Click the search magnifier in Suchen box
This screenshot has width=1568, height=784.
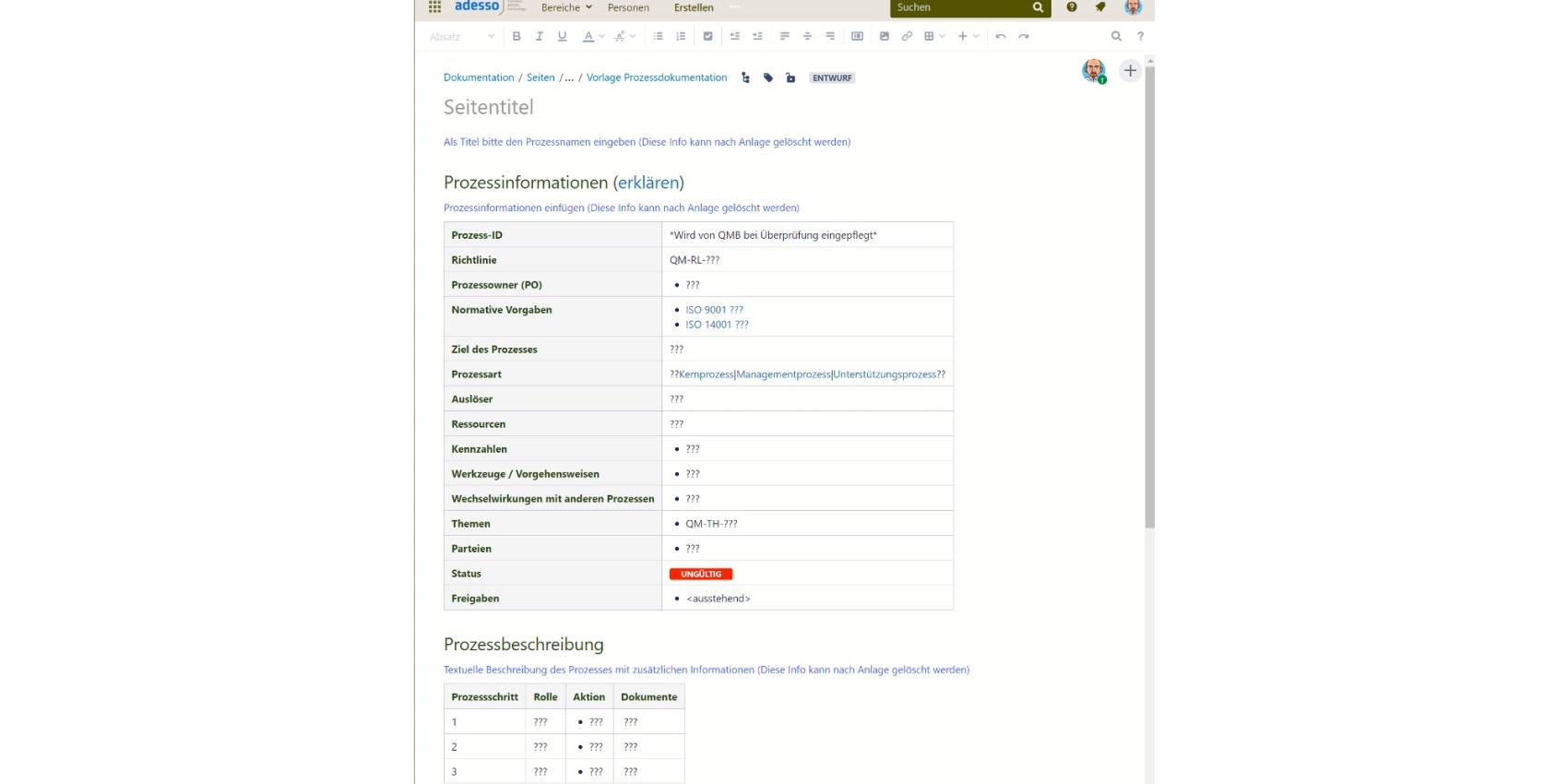pos(1038,7)
